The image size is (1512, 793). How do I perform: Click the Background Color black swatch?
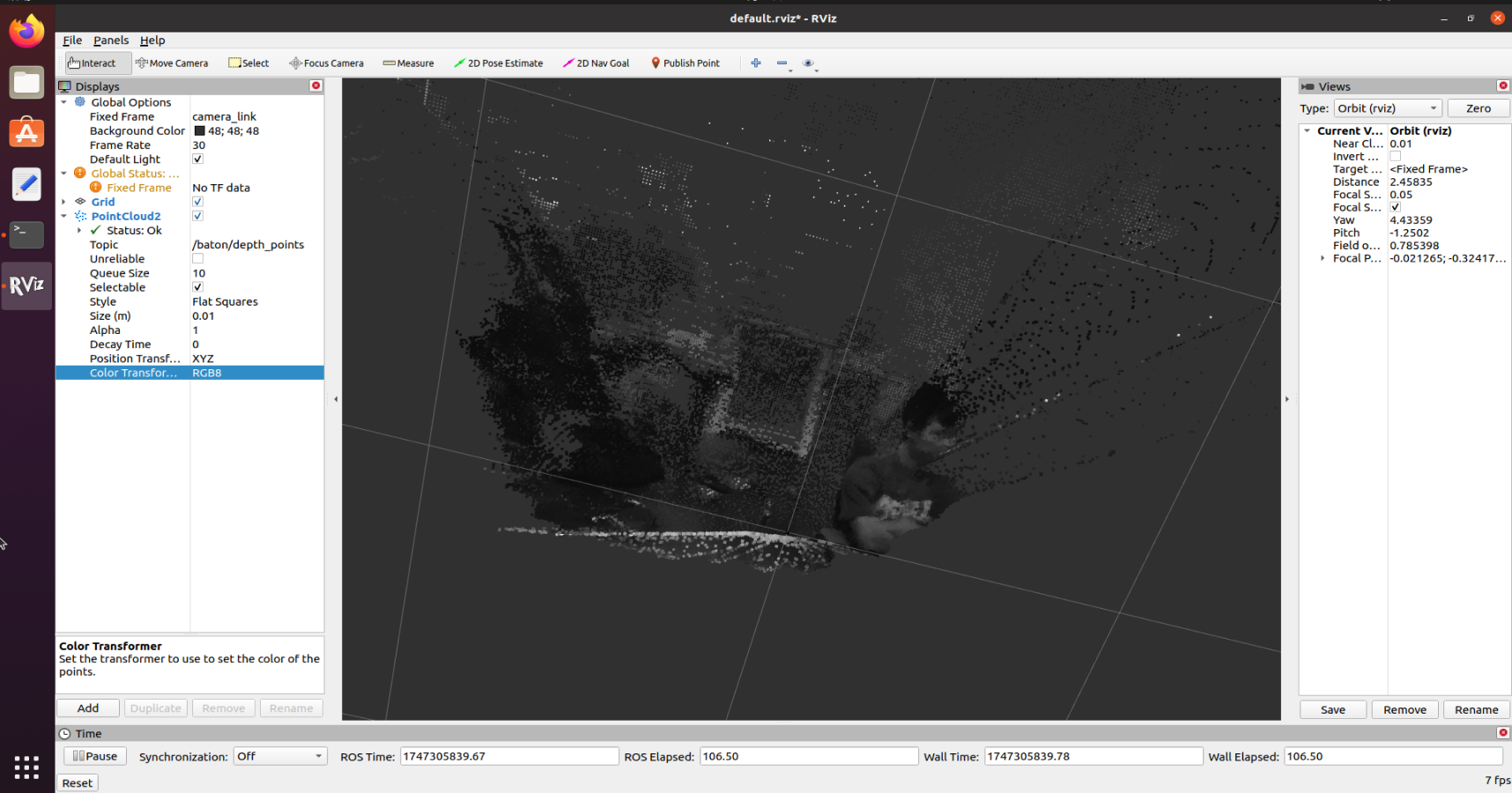[x=199, y=130]
